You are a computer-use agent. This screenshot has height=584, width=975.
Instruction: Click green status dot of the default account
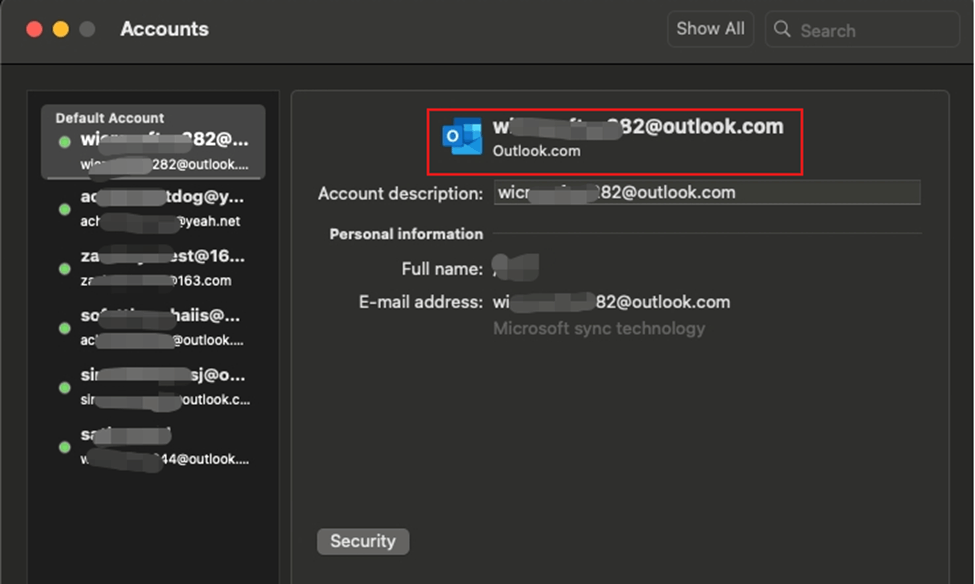tap(64, 142)
